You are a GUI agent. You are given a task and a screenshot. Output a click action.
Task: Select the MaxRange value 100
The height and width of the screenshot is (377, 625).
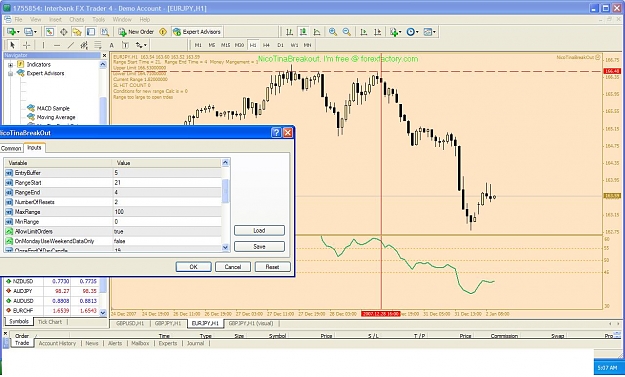click(x=119, y=212)
